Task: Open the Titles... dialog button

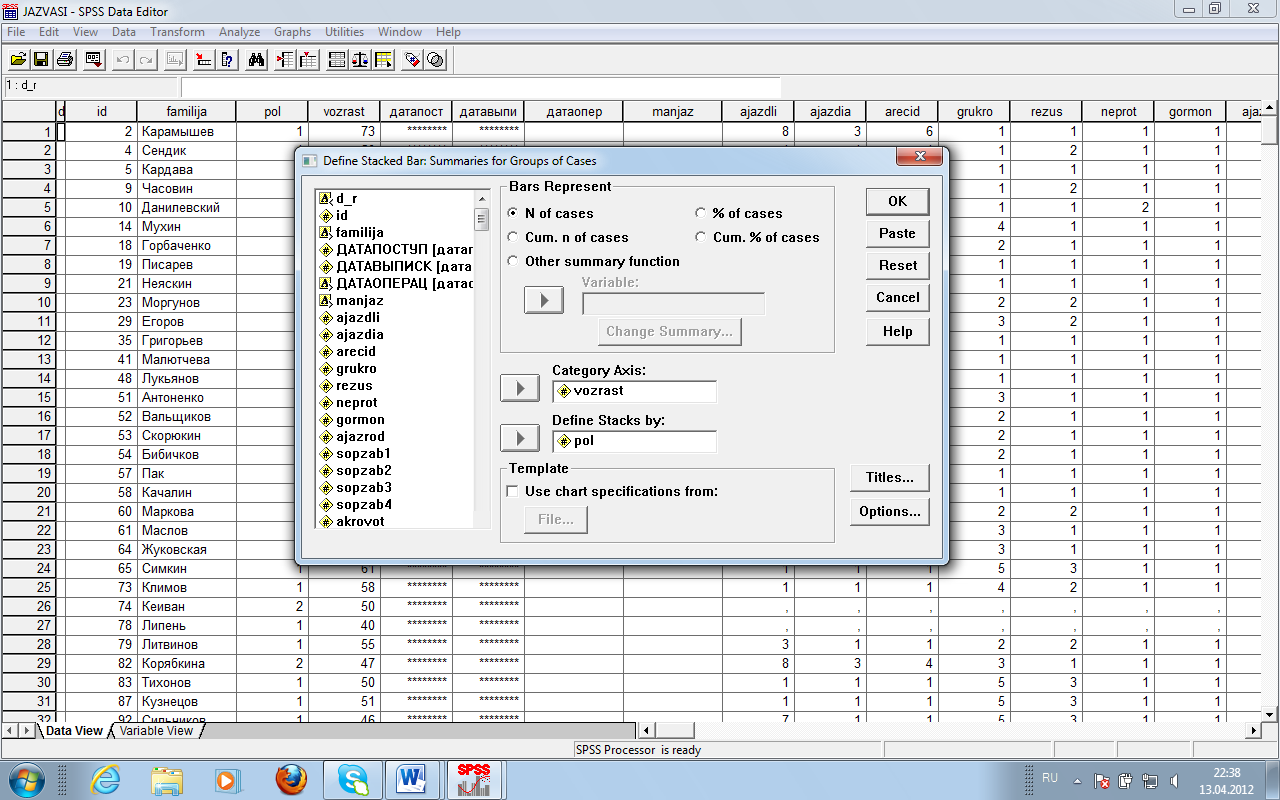Action: (x=889, y=478)
